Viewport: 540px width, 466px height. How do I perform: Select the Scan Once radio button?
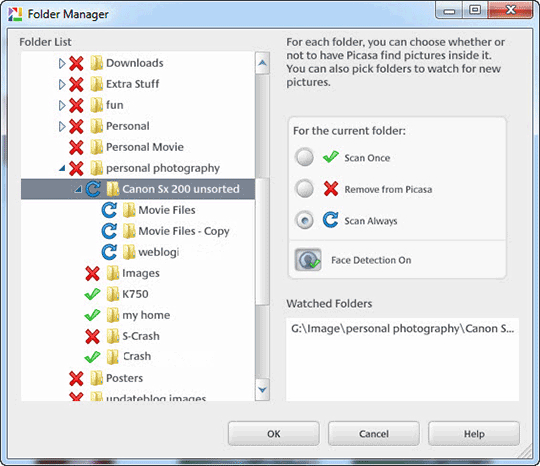pyautogui.click(x=304, y=157)
